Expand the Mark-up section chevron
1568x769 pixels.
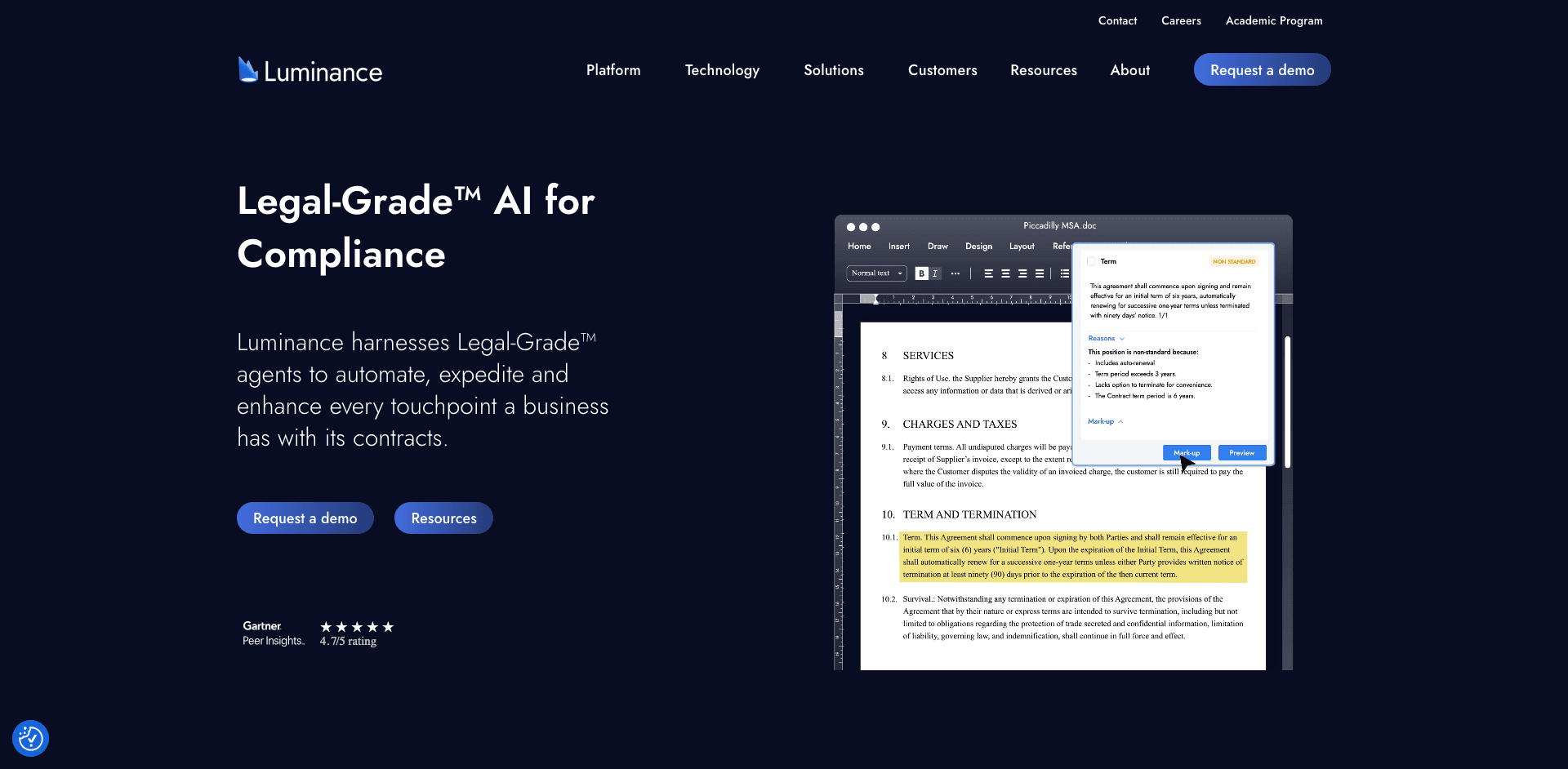pyautogui.click(x=1120, y=421)
